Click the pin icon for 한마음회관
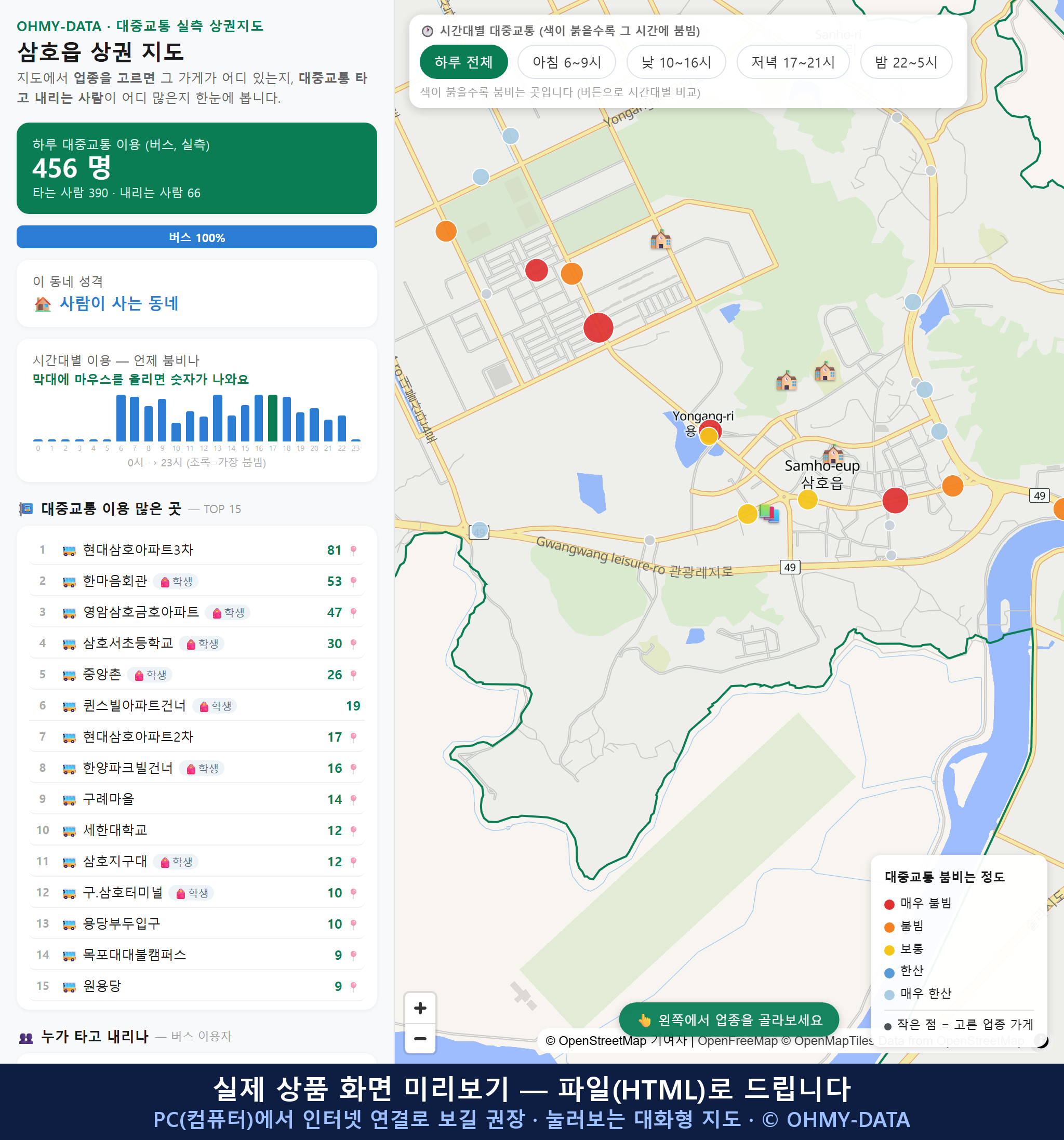This screenshot has height=1140, width=1064. pos(353,582)
